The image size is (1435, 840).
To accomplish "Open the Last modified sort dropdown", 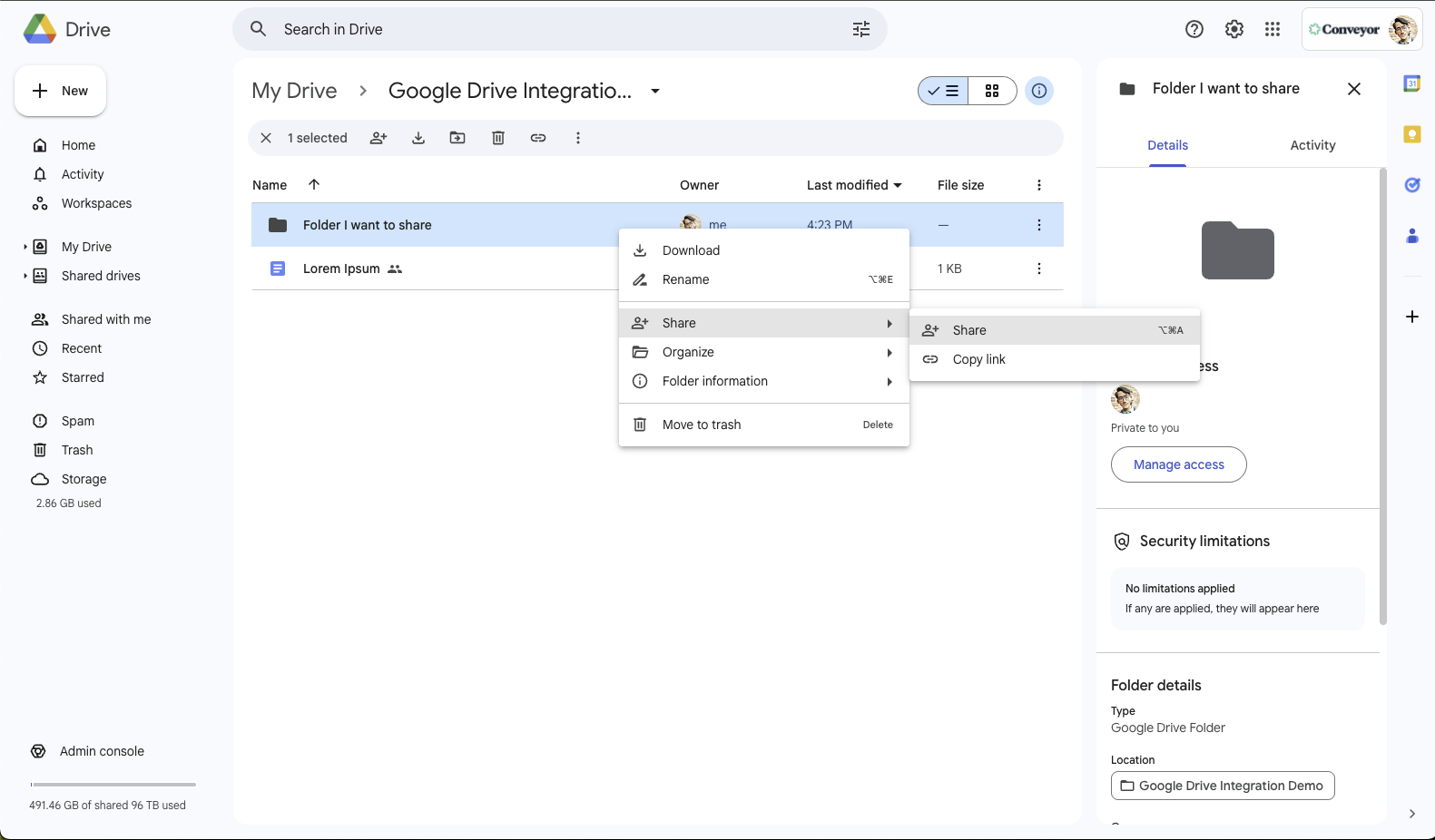I will pyautogui.click(x=854, y=185).
